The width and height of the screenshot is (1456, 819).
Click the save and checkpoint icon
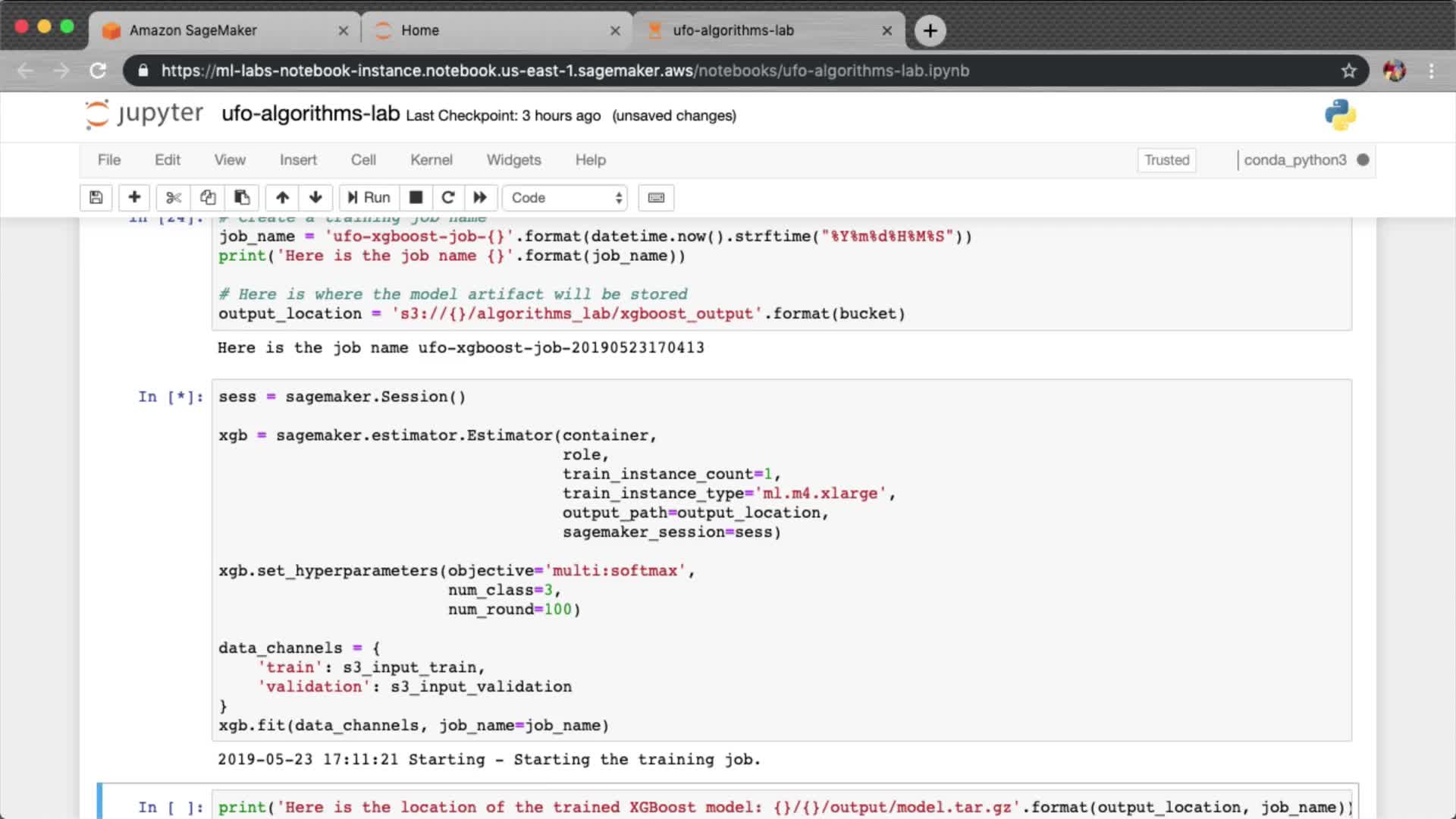(x=96, y=198)
